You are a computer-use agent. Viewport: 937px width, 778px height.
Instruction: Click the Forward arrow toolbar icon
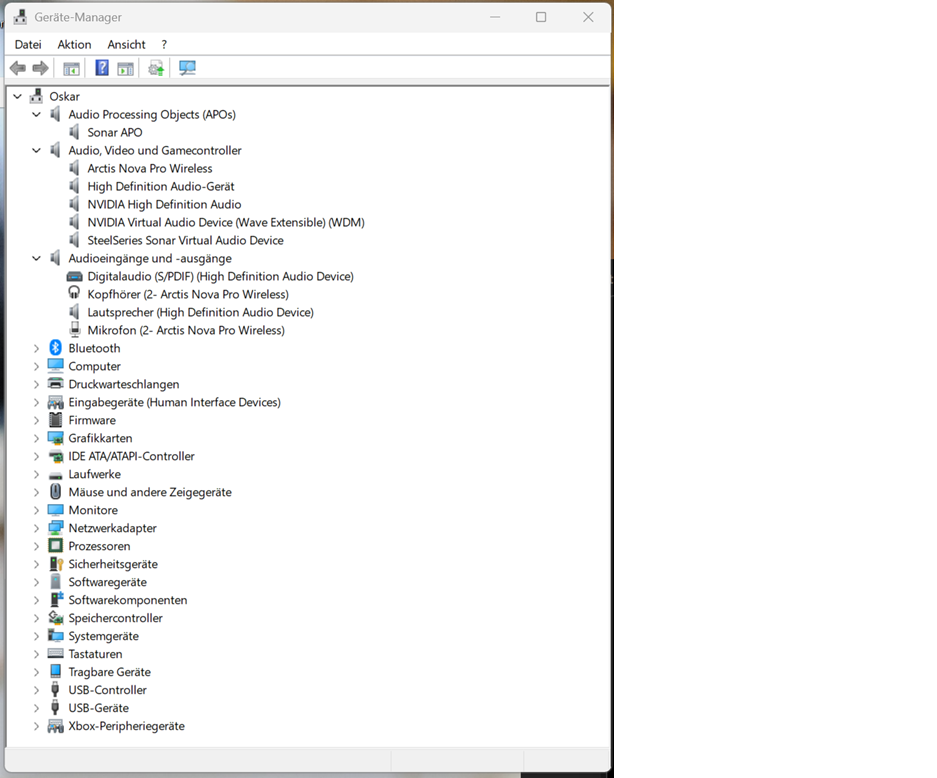41,68
